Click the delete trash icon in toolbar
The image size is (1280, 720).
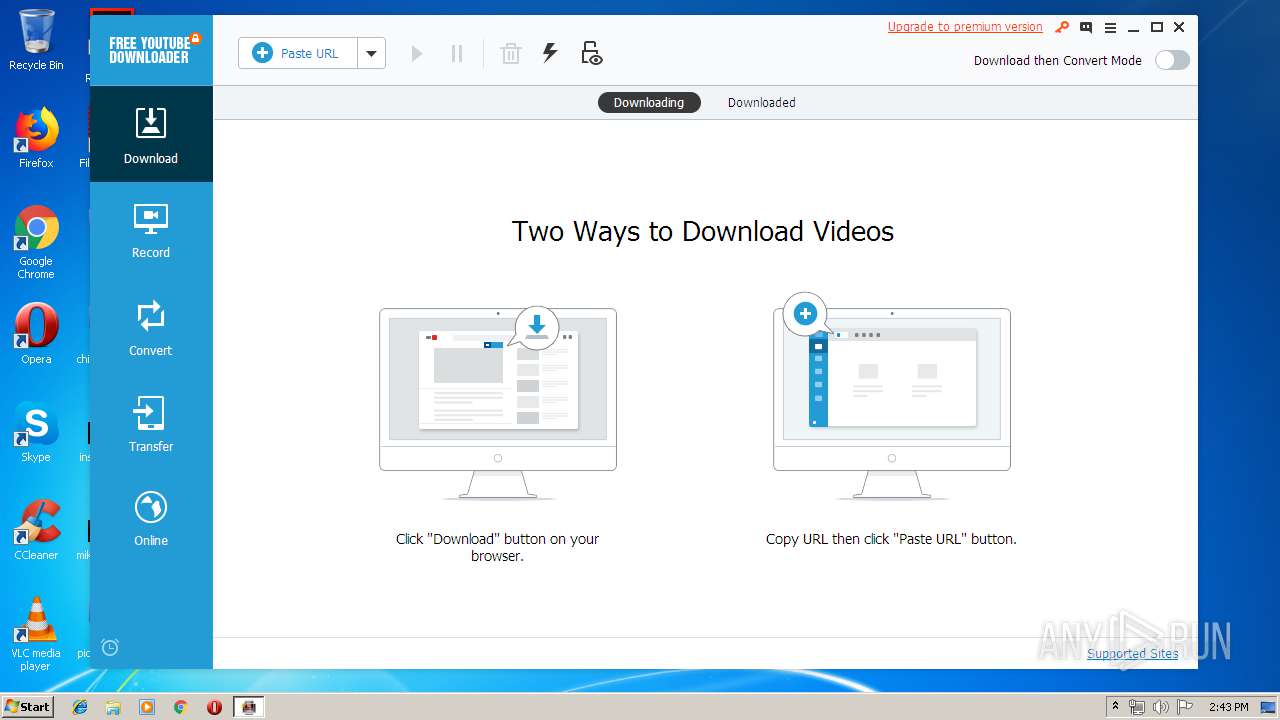point(511,53)
